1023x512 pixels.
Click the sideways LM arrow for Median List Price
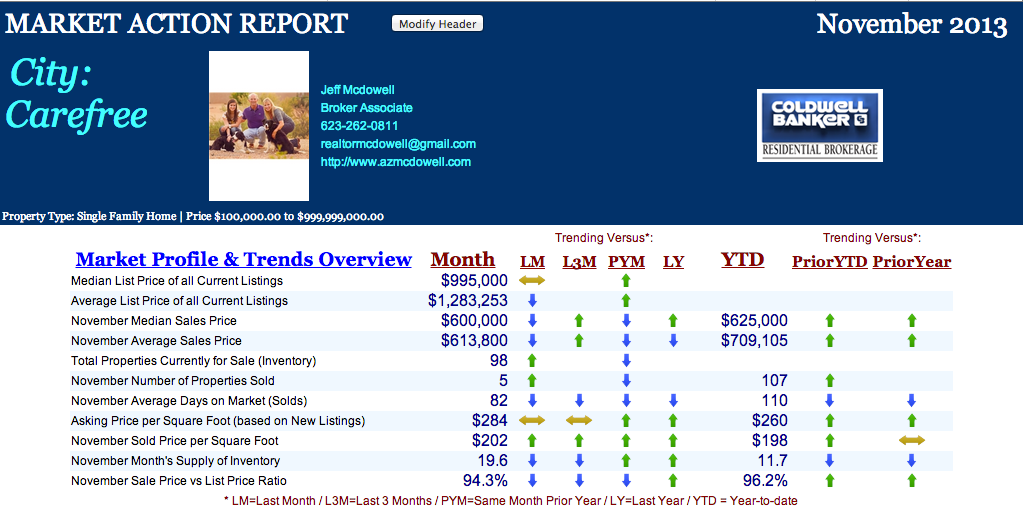pyautogui.click(x=532, y=281)
